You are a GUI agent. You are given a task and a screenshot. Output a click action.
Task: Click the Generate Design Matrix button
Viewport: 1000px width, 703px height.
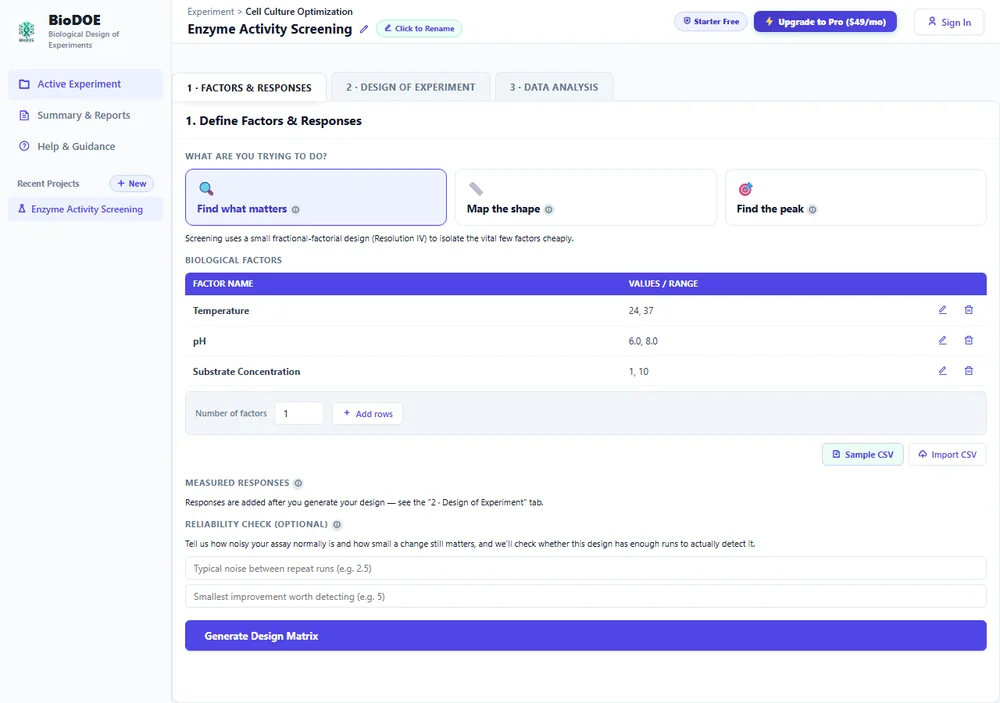585,635
